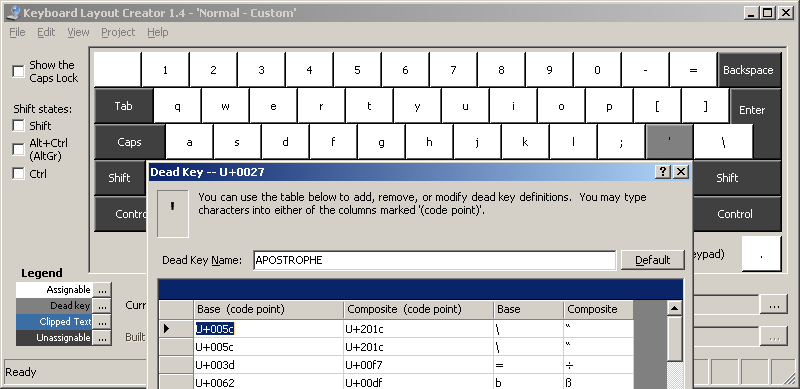Click the semicolon key on the keyboard
800x389 pixels.
coord(621,141)
